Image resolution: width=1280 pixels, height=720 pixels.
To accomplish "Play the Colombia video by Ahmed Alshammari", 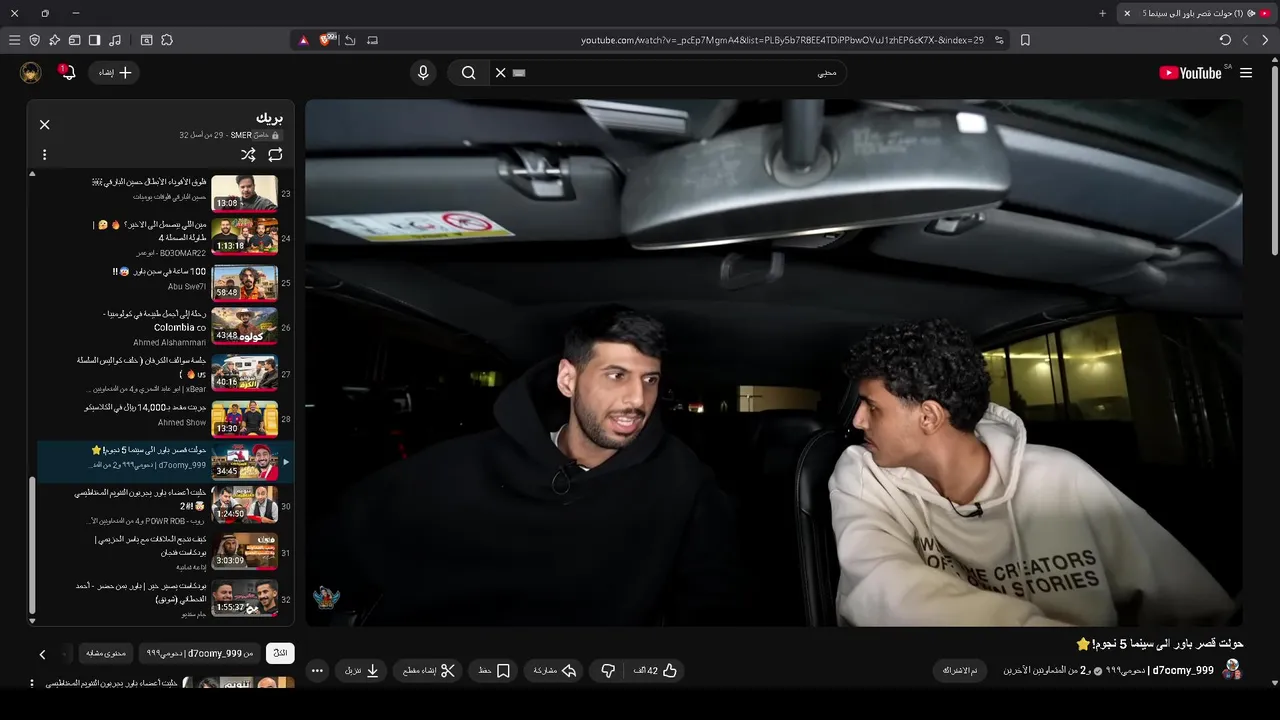I will pyautogui.click(x=165, y=327).
